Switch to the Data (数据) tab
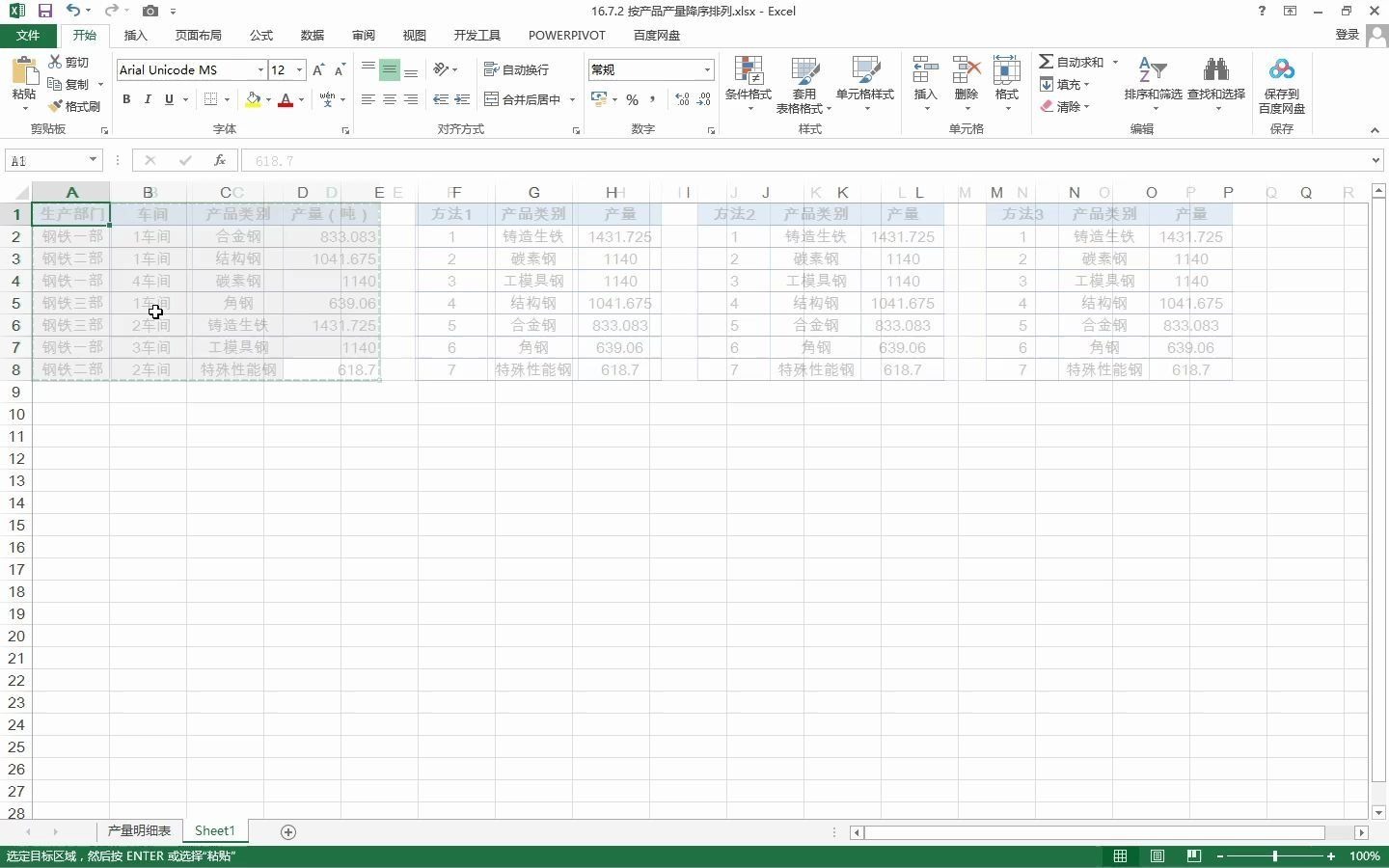The image size is (1389, 868). [312, 35]
